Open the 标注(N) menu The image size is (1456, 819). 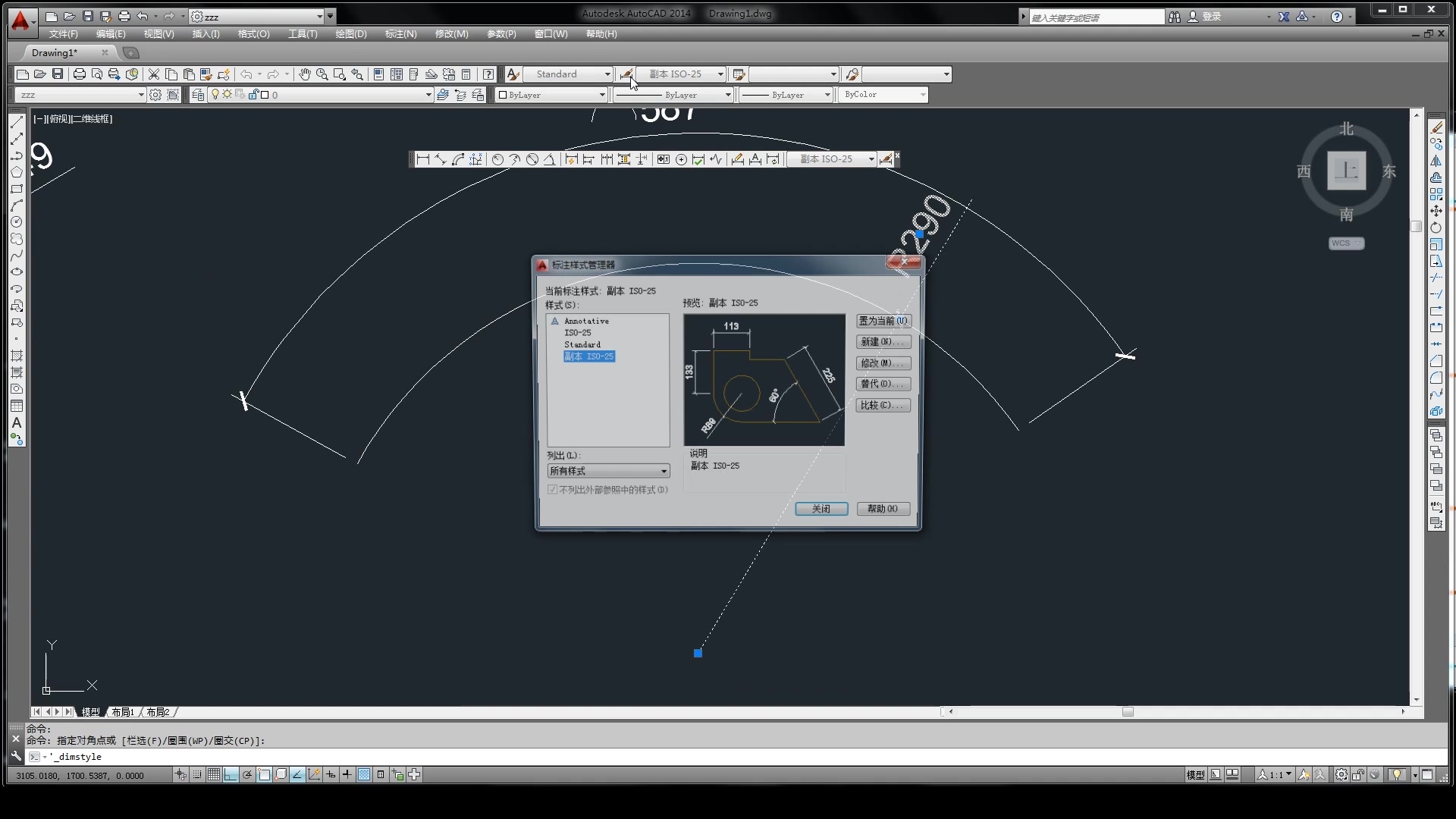pyautogui.click(x=400, y=34)
